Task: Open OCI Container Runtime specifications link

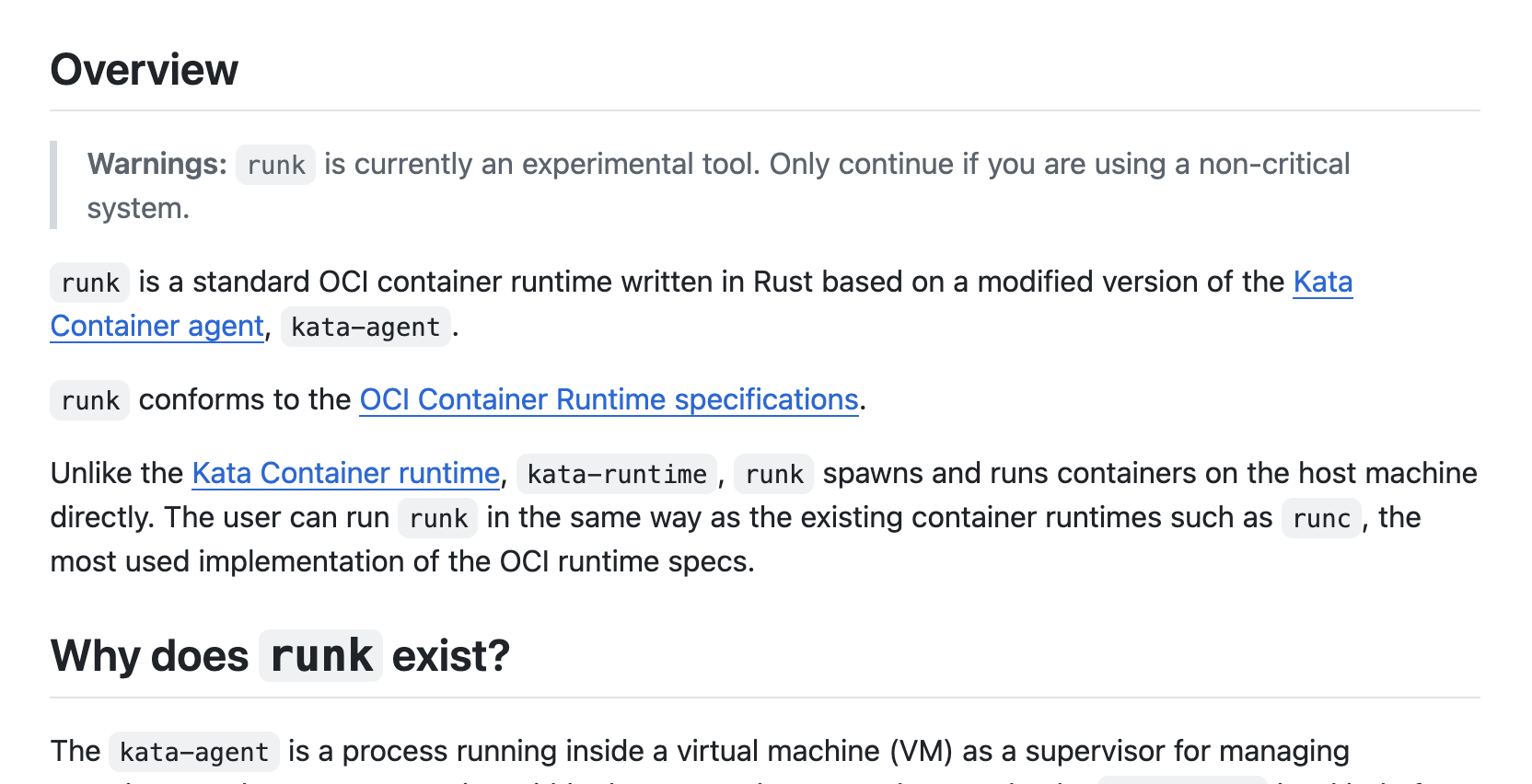Action: pos(609,400)
